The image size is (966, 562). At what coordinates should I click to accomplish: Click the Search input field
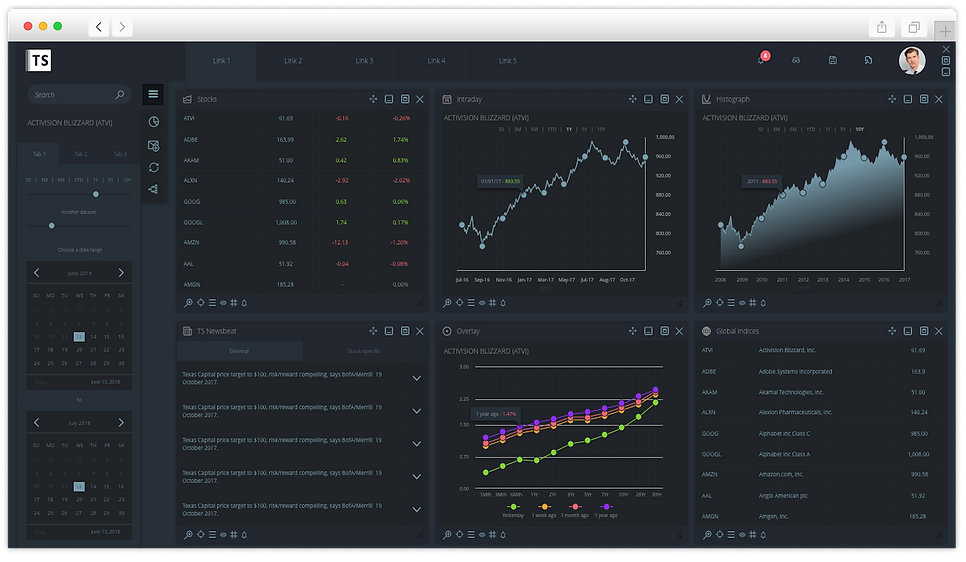pyautogui.click(x=79, y=95)
